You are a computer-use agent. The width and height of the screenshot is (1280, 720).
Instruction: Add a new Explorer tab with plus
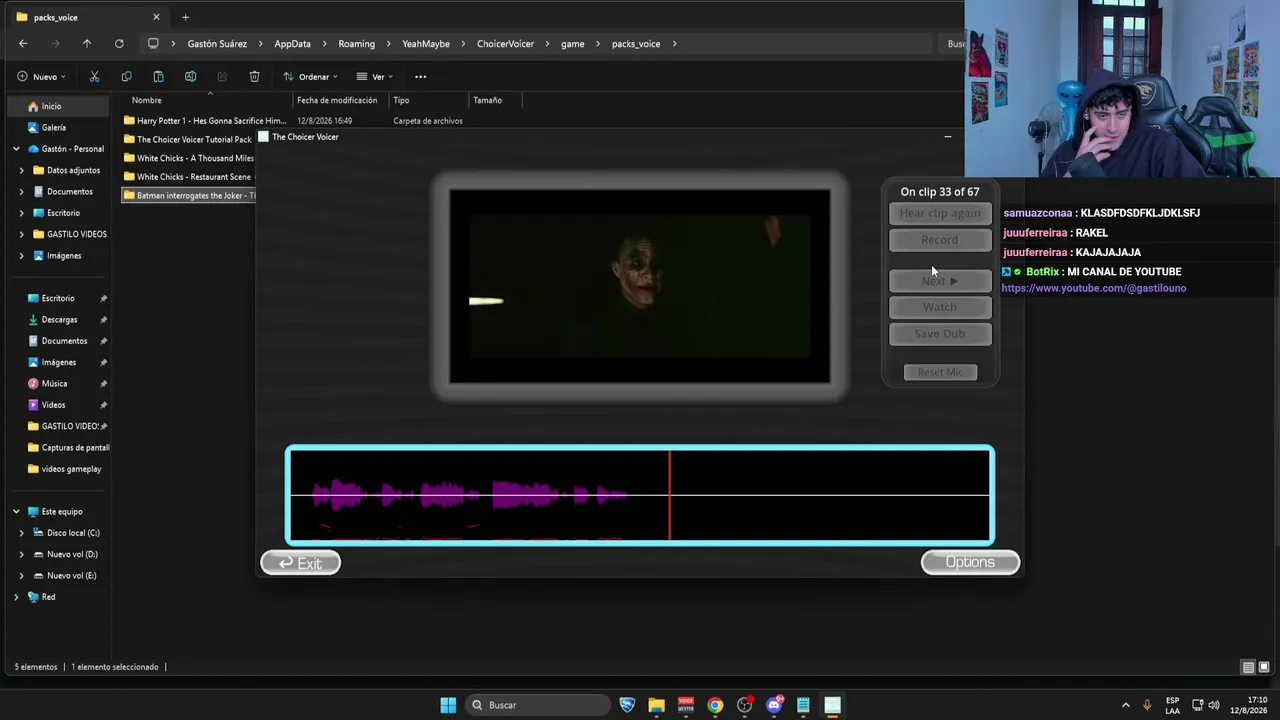pyautogui.click(x=185, y=17)
